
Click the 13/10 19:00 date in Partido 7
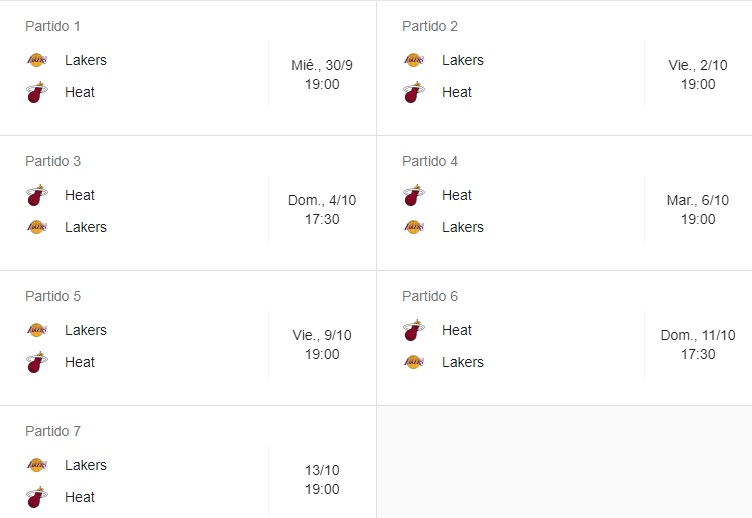[322, 480]
